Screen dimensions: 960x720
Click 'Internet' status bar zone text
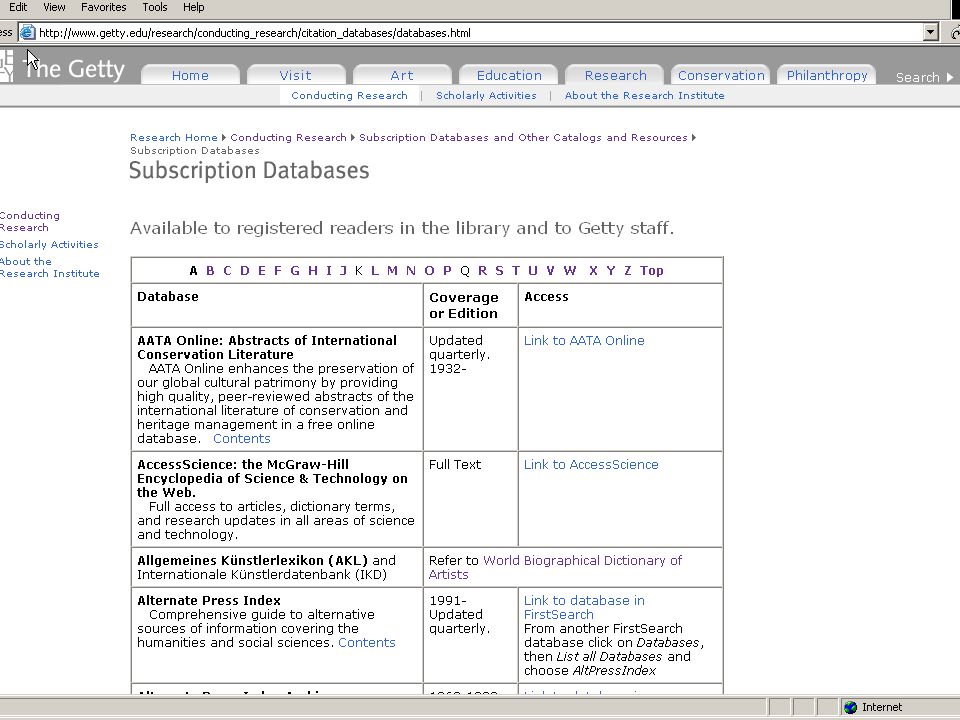pos(882,707)
